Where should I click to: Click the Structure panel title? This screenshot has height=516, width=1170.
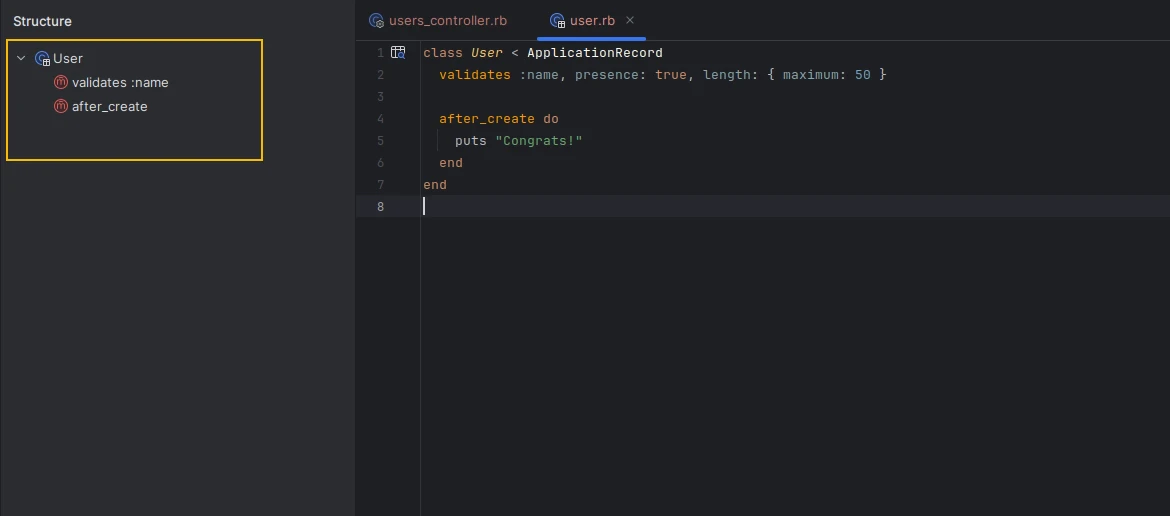pyautogui.click(x=43, y=21)
